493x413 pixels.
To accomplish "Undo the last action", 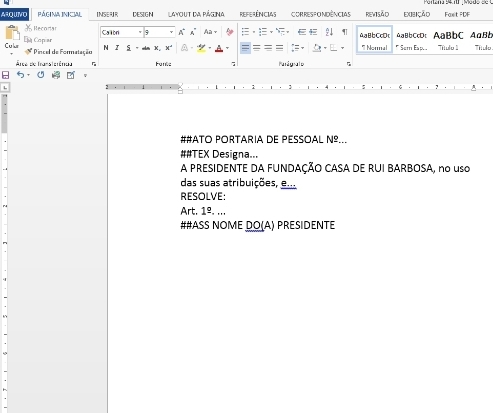I will 21,75.
